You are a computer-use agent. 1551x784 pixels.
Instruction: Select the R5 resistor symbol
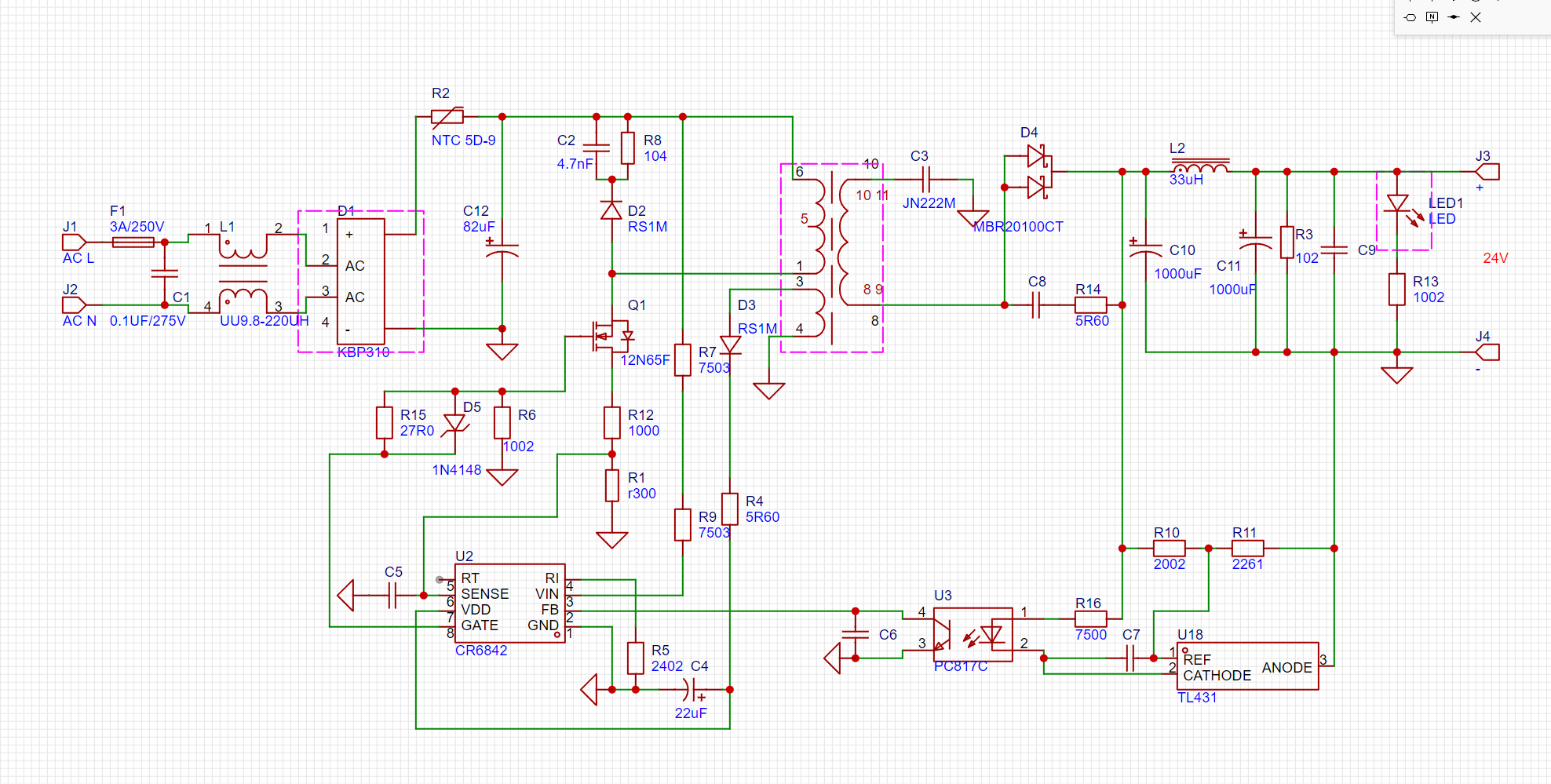tap(636, 658)
